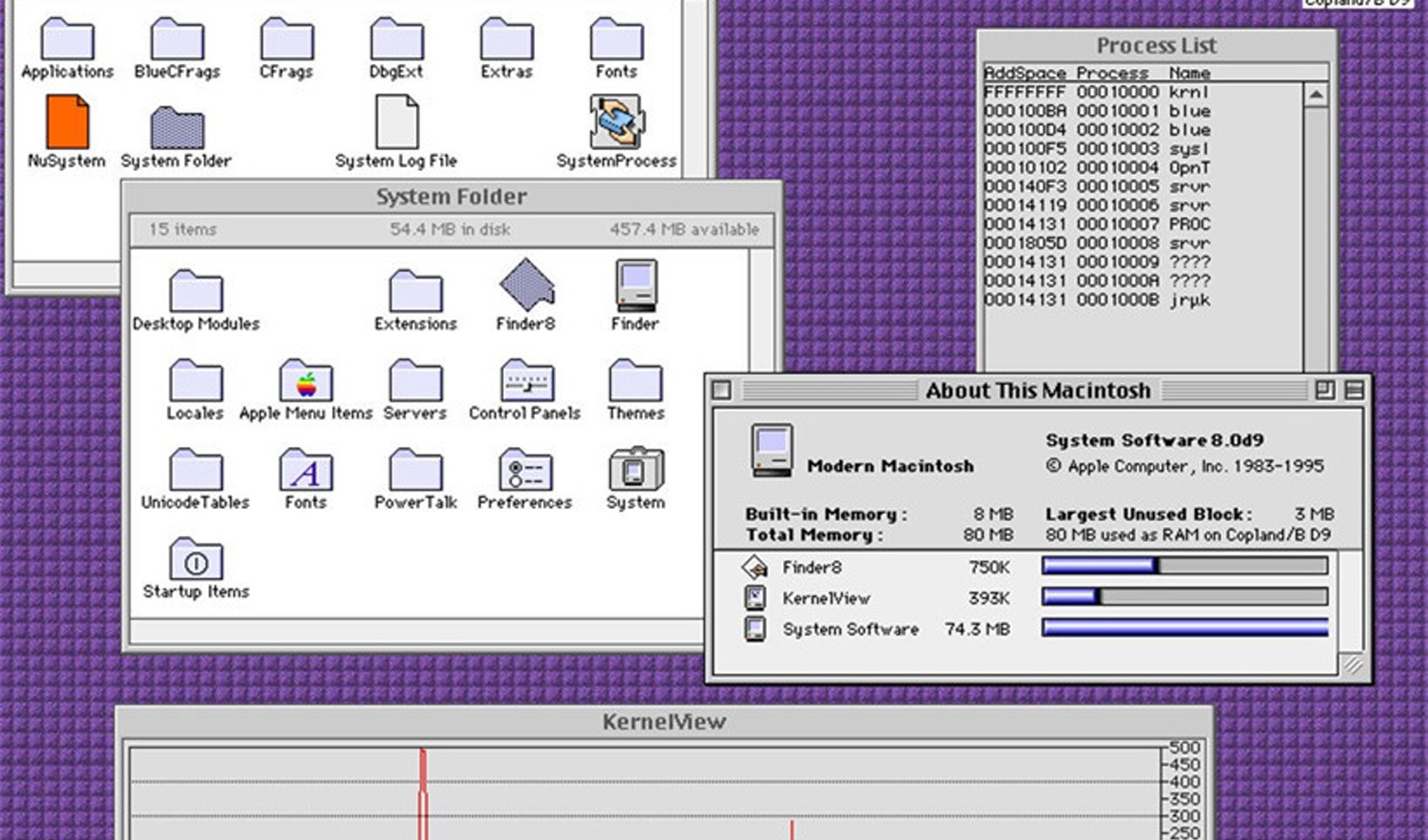
Task: Click the System Folder window title bar
Action: click(x=452, y=197)
